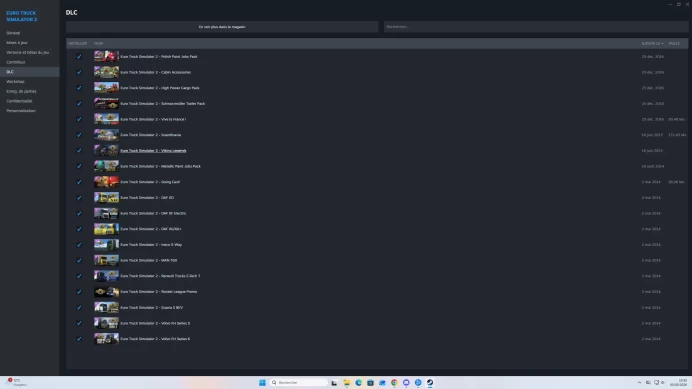Screen dimensions: 692x389
Task: Sort by Installer column header
Action: (x=78, y=43)
